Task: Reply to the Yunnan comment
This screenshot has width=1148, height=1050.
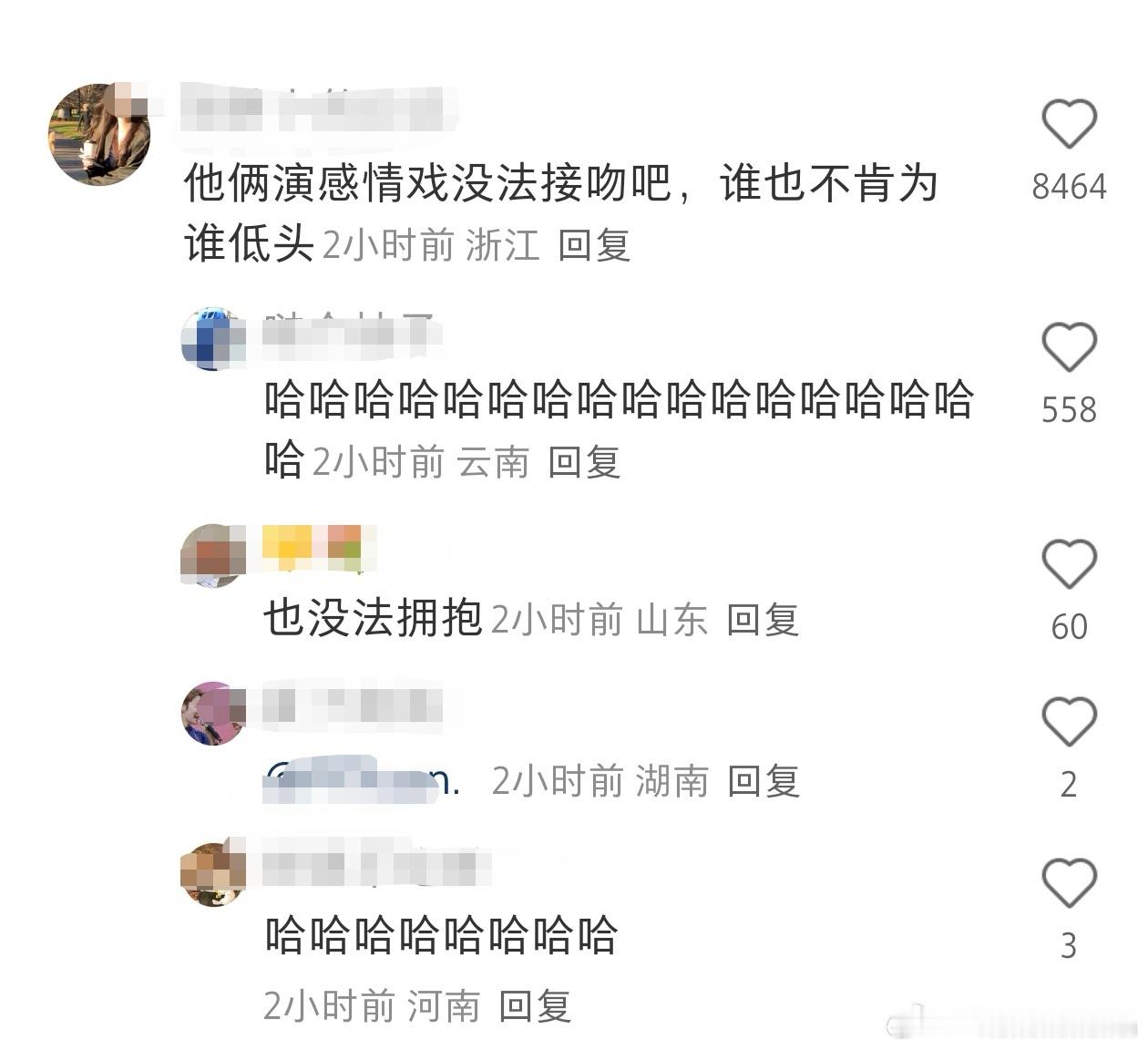Action: (584, 462)
